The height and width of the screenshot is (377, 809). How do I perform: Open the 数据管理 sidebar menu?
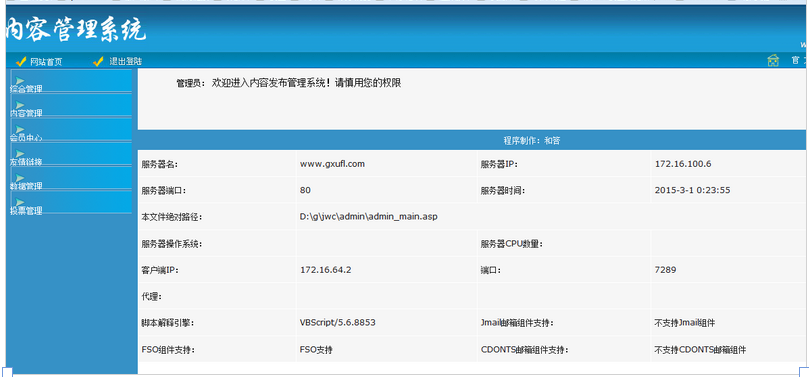(x=26, y=186)
